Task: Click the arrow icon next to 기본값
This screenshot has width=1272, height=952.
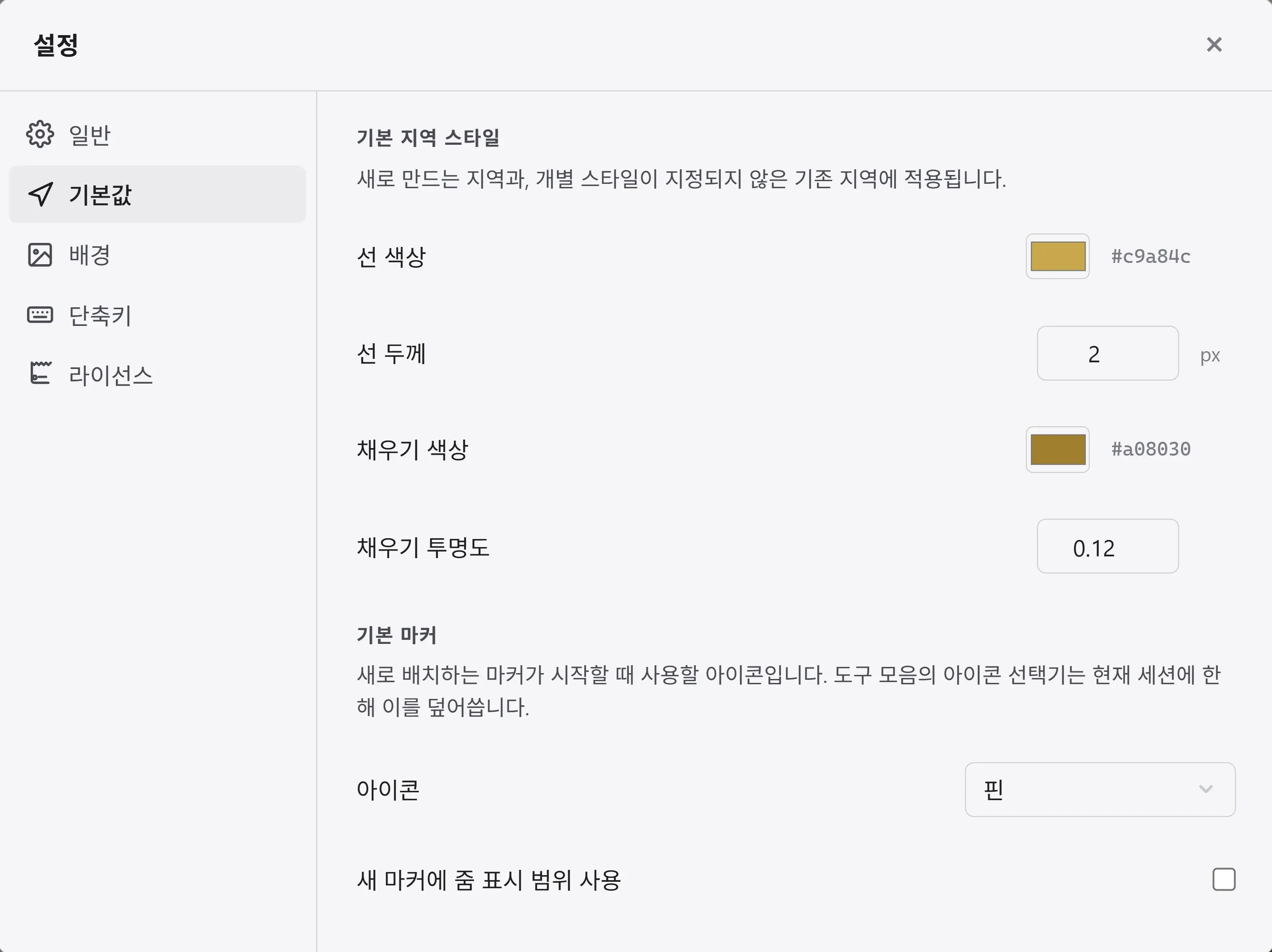Action: pyautogui.click(x=40, y=194)
